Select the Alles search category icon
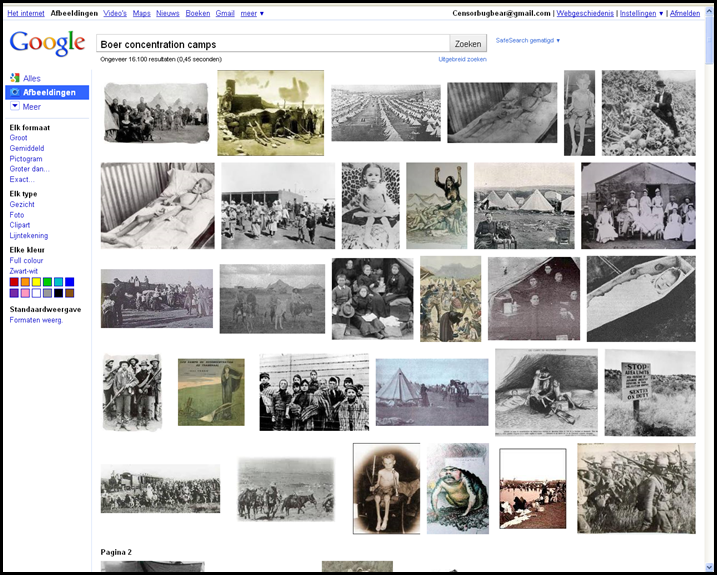The image size is (717, 575). [x=15, y=77]
